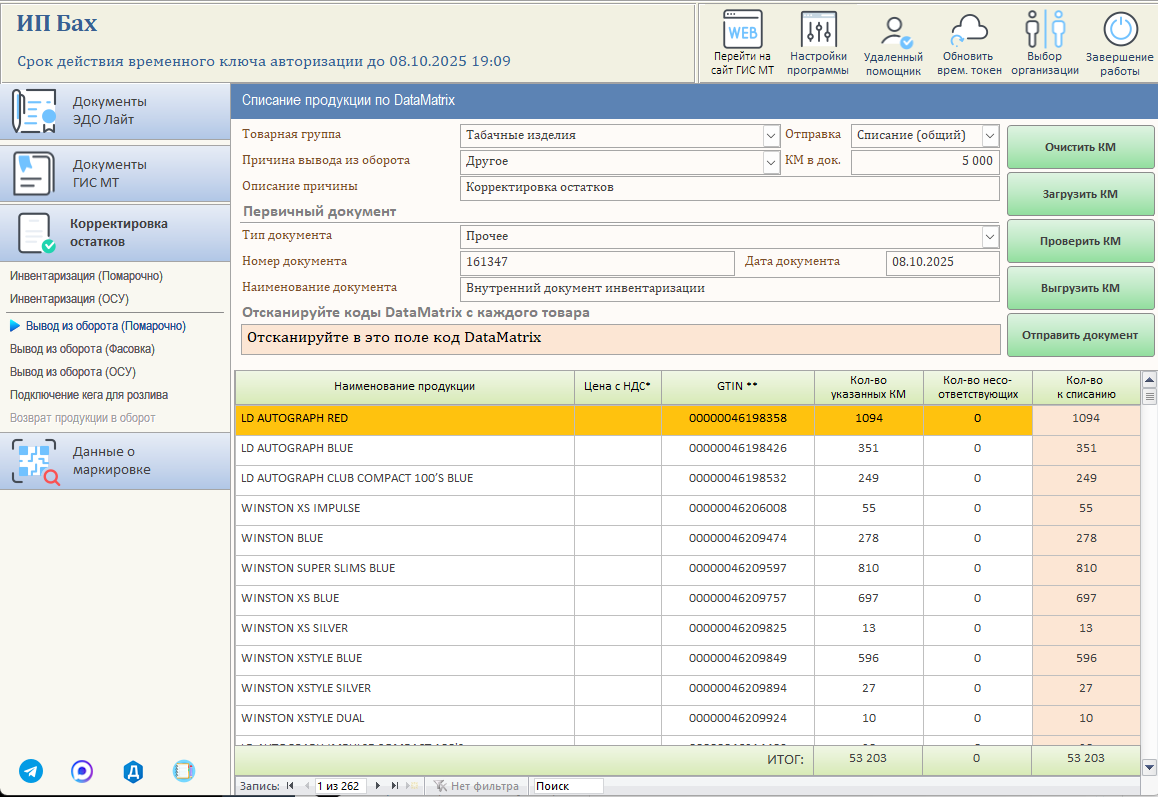Open Данные о маркировке section

tap(115, 461)
